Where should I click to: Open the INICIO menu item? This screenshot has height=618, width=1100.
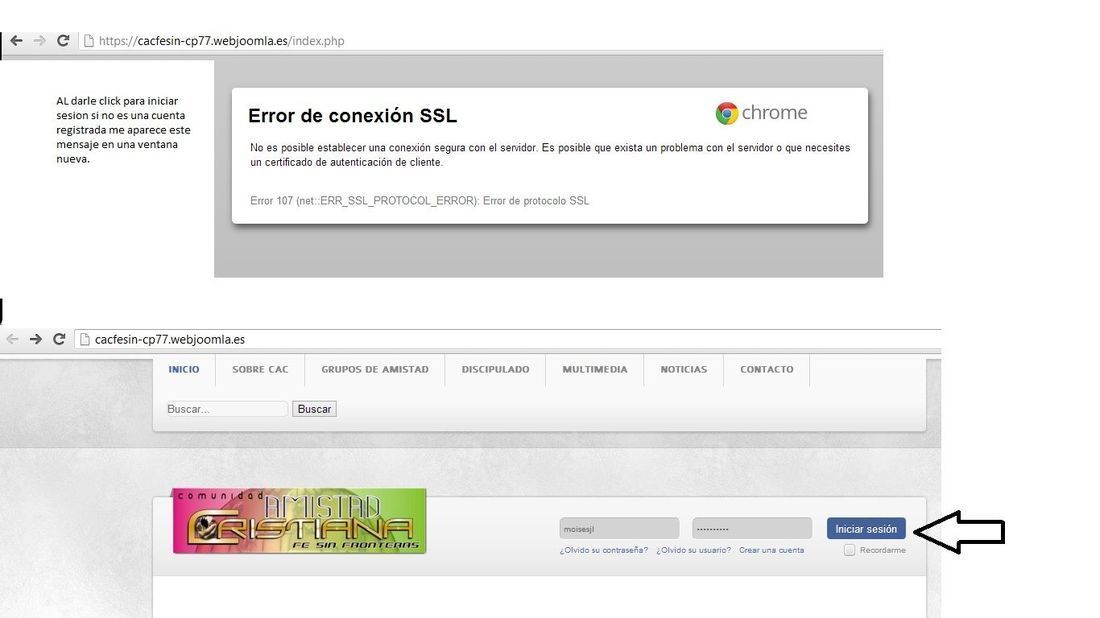pyautogui.click(x=184, y=369)
